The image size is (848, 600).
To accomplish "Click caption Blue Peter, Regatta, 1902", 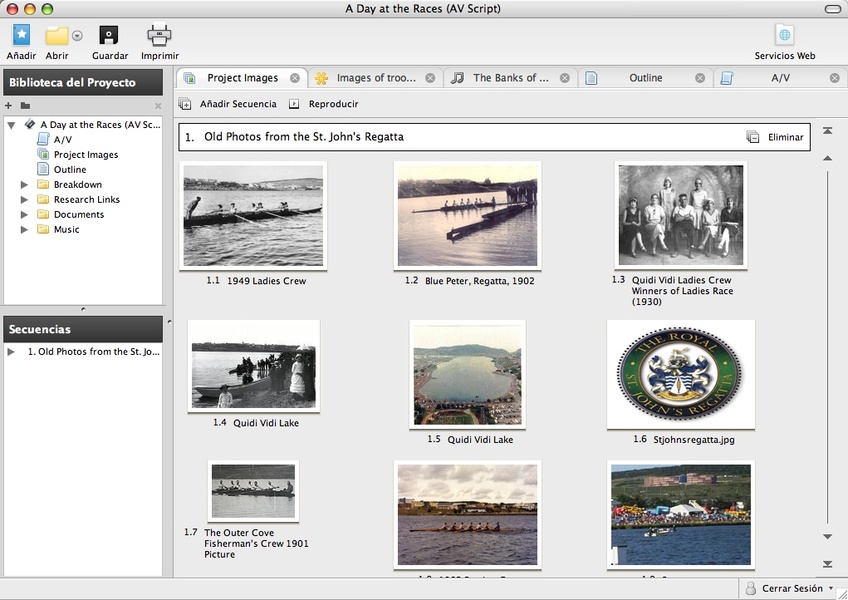I will pyautogui.click(x=480, y=281).
